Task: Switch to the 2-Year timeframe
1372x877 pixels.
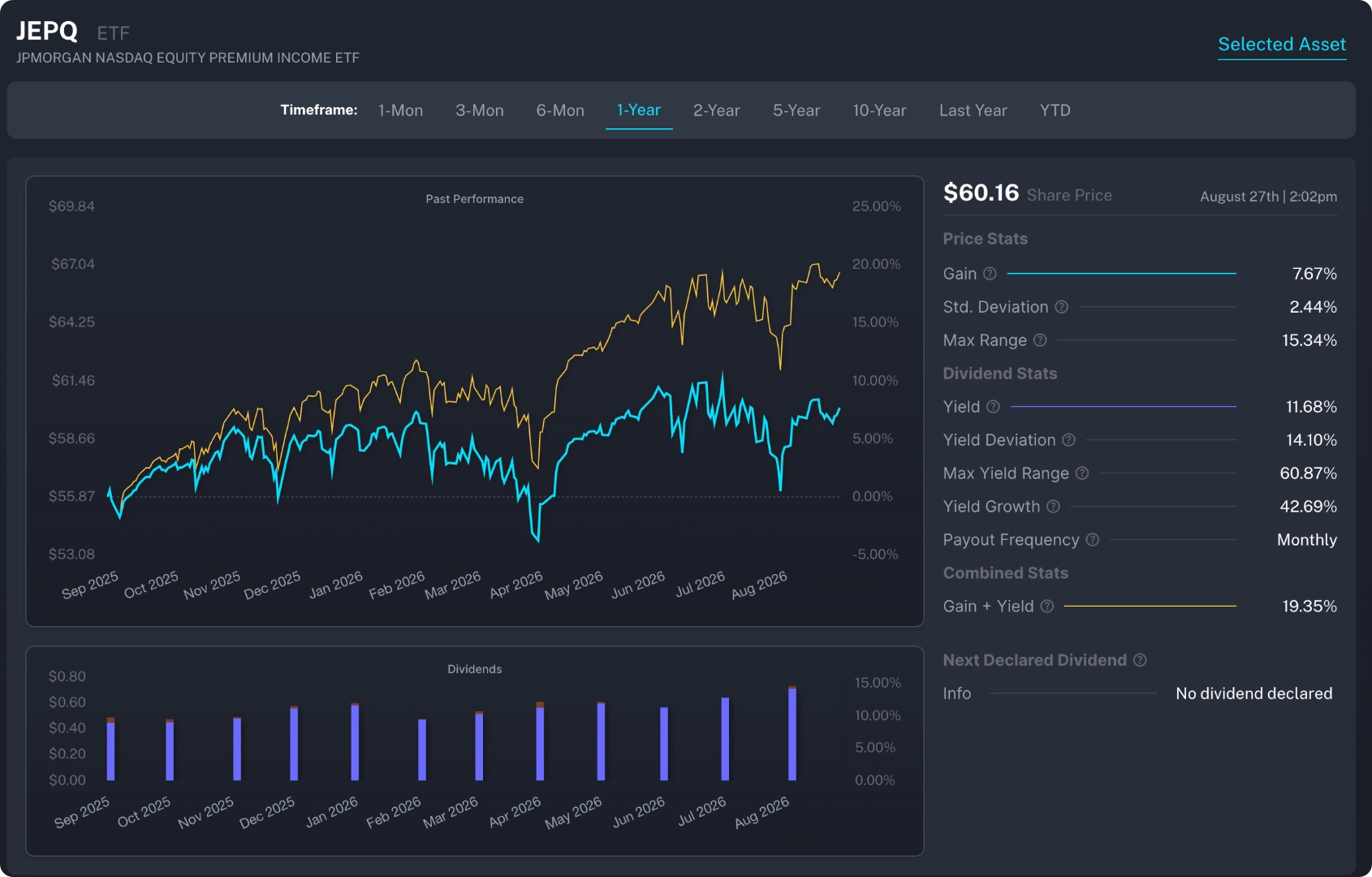Action: 717,110
